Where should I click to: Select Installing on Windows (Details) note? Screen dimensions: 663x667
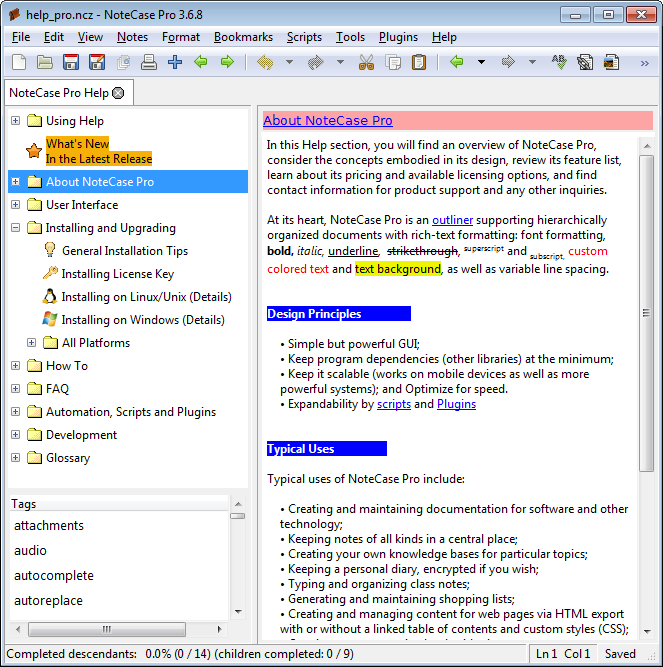click(x=143, y=320)
